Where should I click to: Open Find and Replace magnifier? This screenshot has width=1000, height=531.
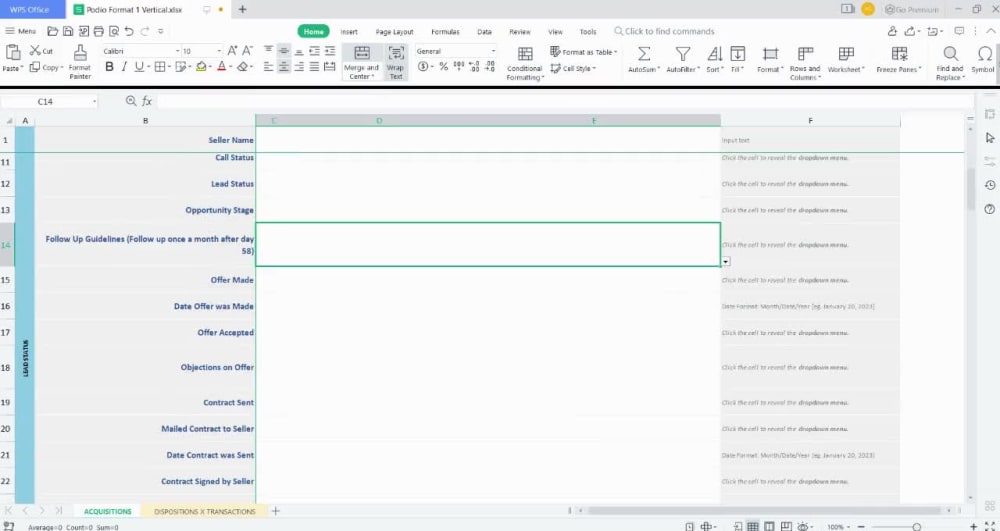click(950, 54)
